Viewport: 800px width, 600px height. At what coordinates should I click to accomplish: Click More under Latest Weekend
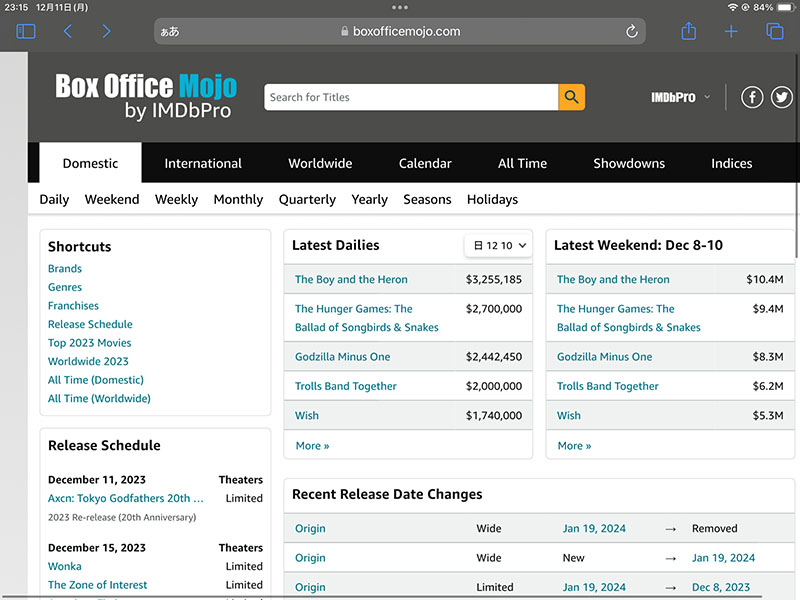point(574,446)
